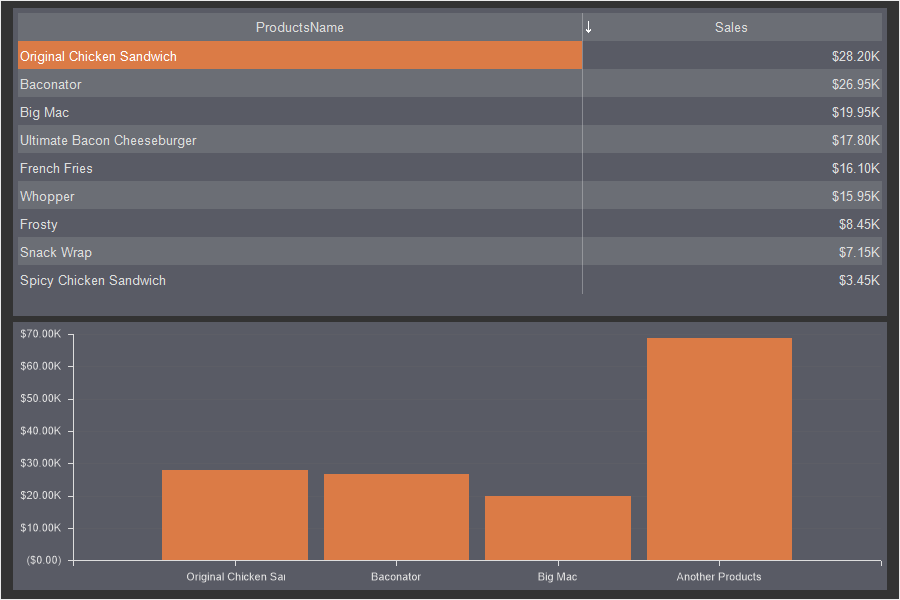The height and width of the screenshot is (600, 900).
Task: Select the Baconator table row
Action: (299, 84)
